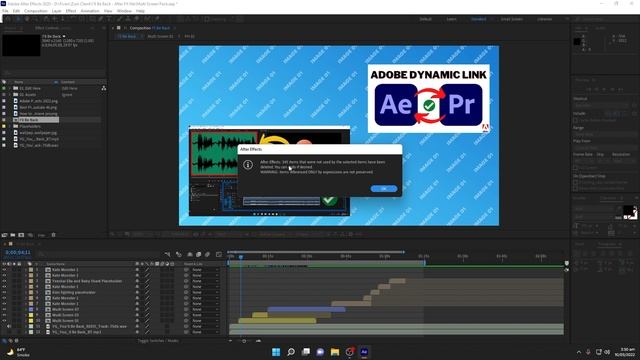Open the Window menu
This screenshot has height=360, width=640.
(124, 11)
